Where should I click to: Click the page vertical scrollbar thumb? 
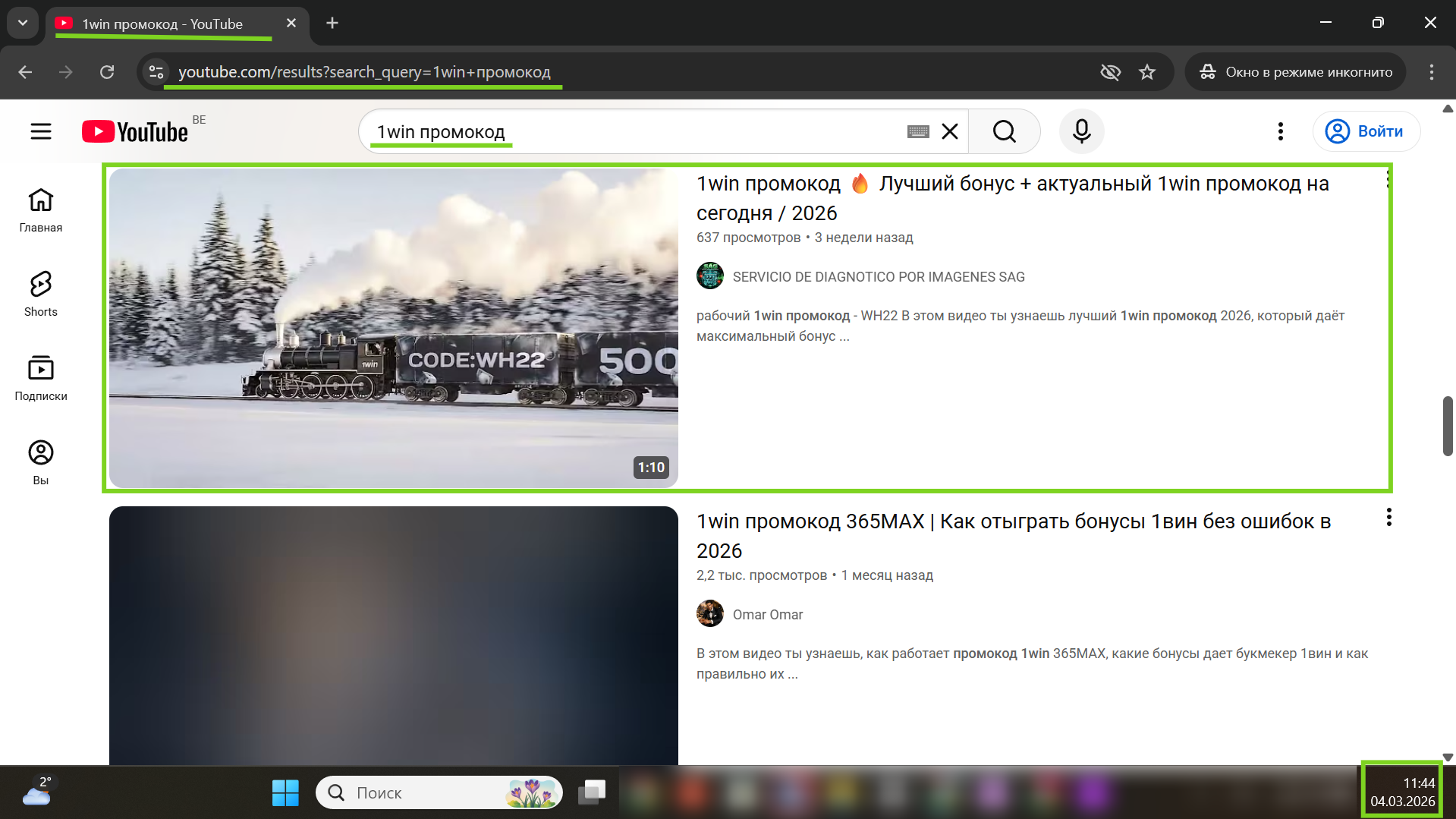pos(1448,426)
